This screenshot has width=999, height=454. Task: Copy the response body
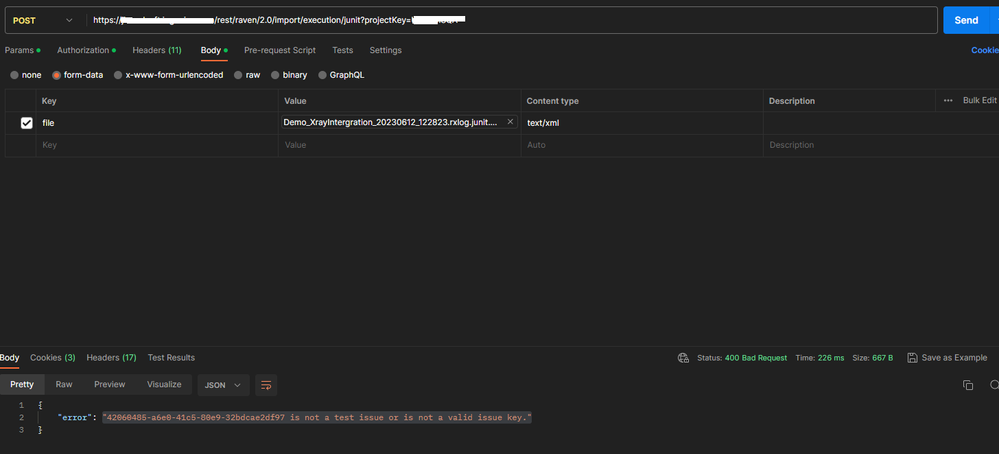[x=968, y=385]
